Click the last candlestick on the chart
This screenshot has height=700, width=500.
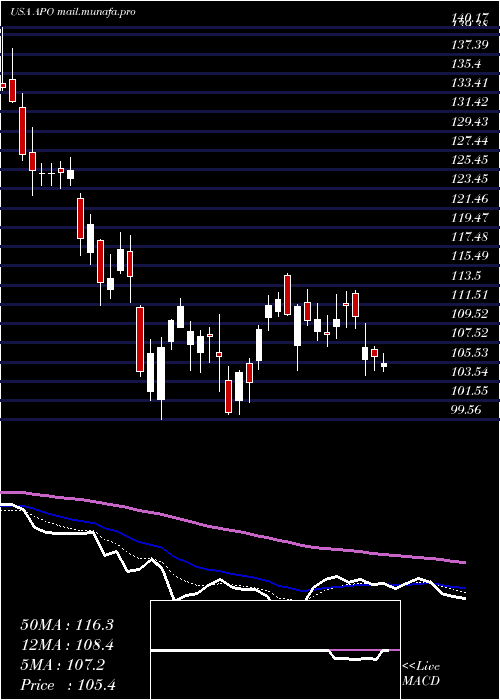tap(384, 364)
